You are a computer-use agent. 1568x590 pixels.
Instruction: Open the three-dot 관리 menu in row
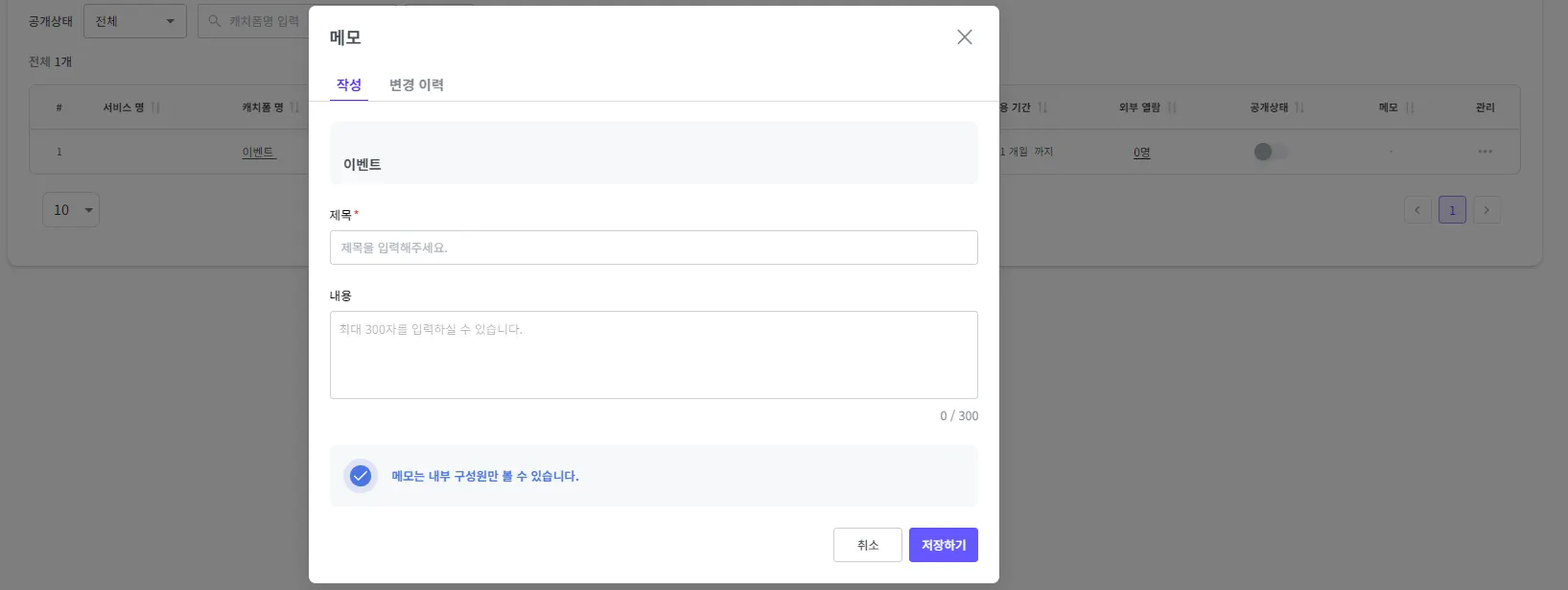coord(1485,152)
